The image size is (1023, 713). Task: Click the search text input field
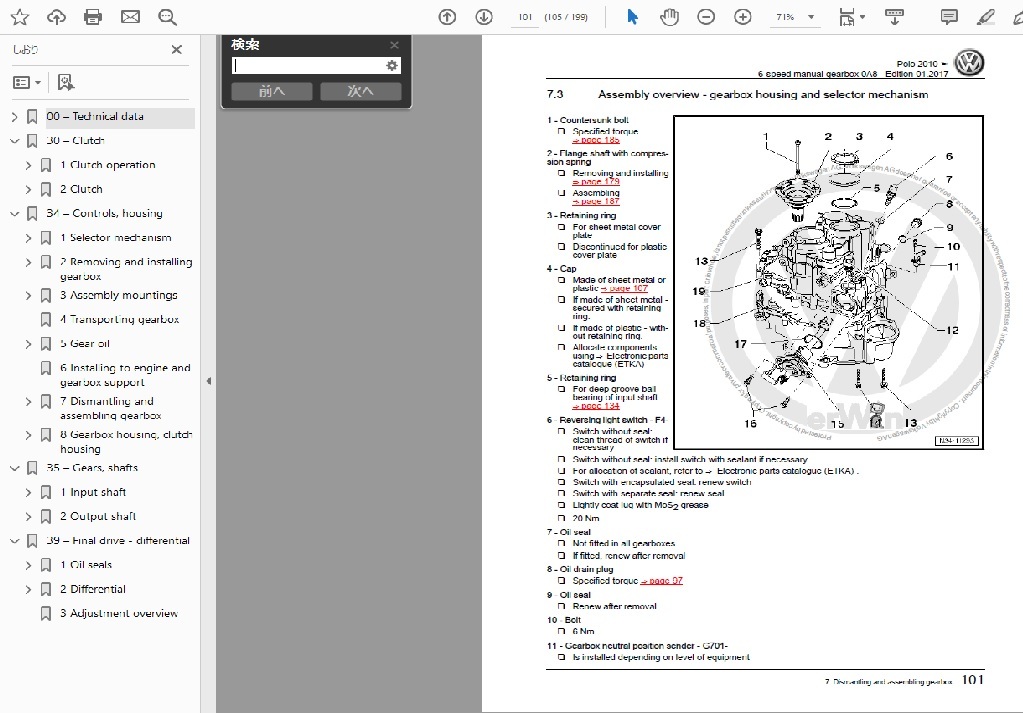click(x=309, y=65)
